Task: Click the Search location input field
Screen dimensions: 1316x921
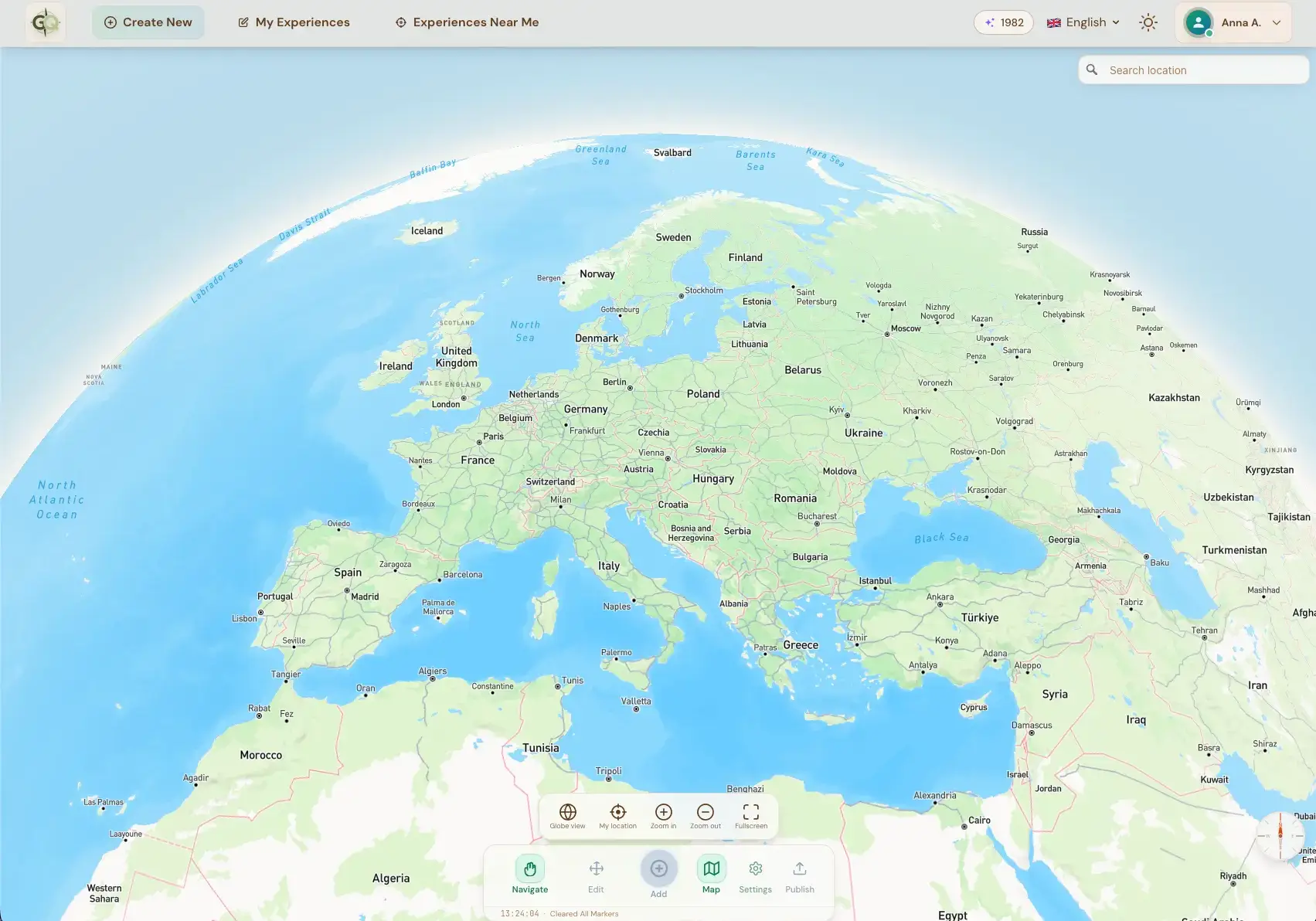Action: click(x=1192, y=70)
